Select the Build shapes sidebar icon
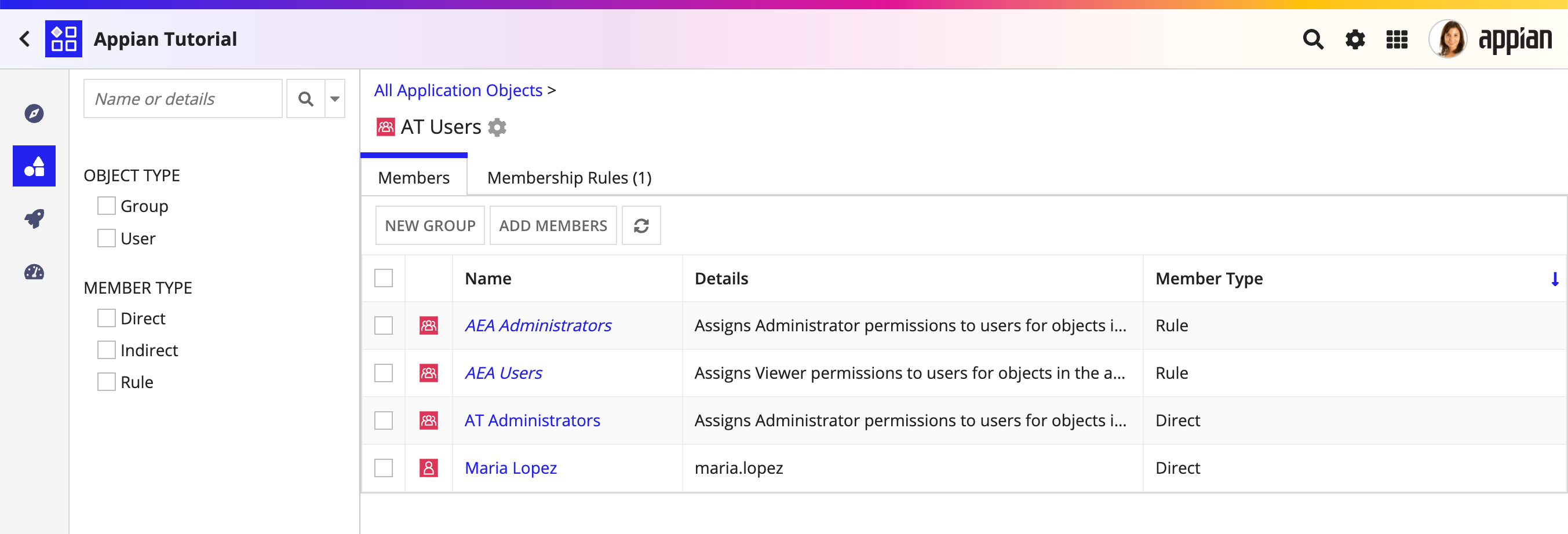 pos(34,166)
